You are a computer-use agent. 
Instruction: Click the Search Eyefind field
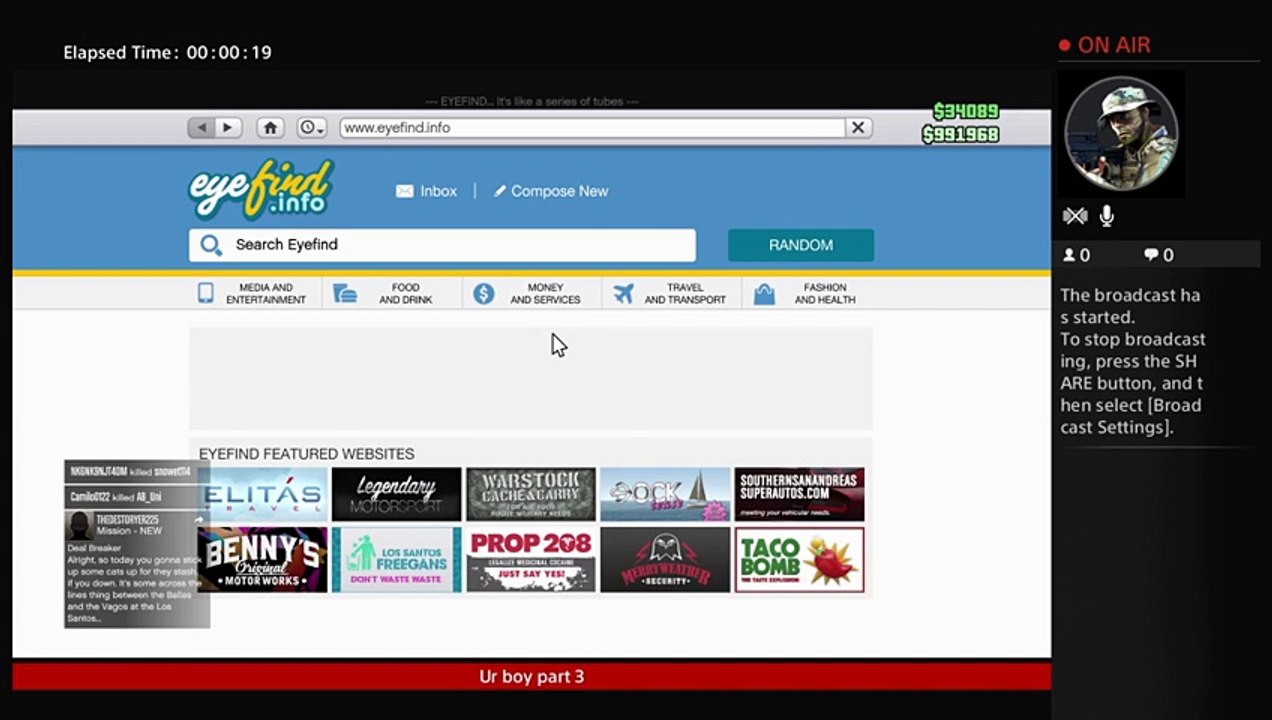[x=442, y=245]
